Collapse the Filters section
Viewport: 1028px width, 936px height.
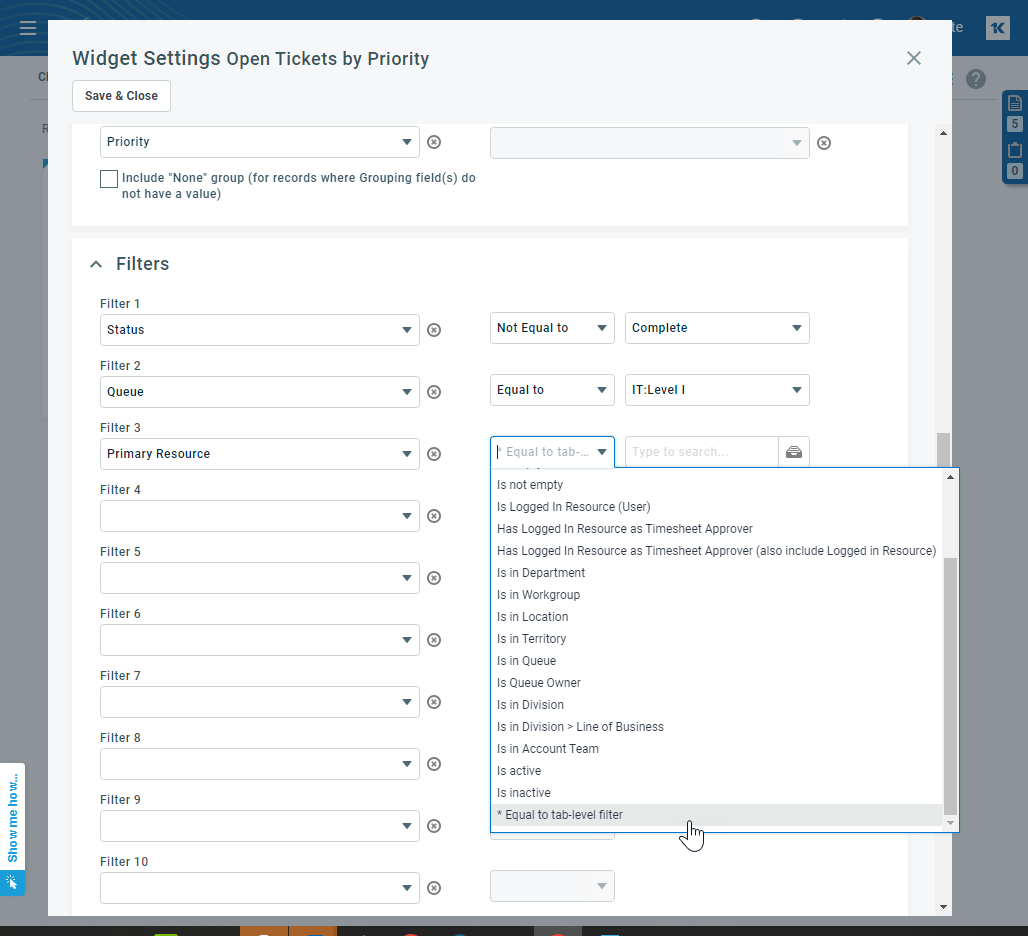95,263
